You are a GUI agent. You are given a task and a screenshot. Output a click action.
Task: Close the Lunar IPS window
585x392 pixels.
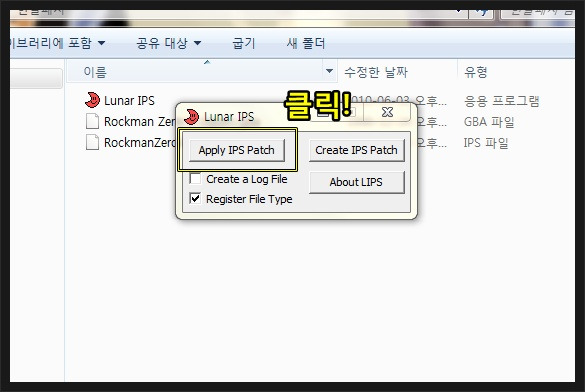pos(387,112)
